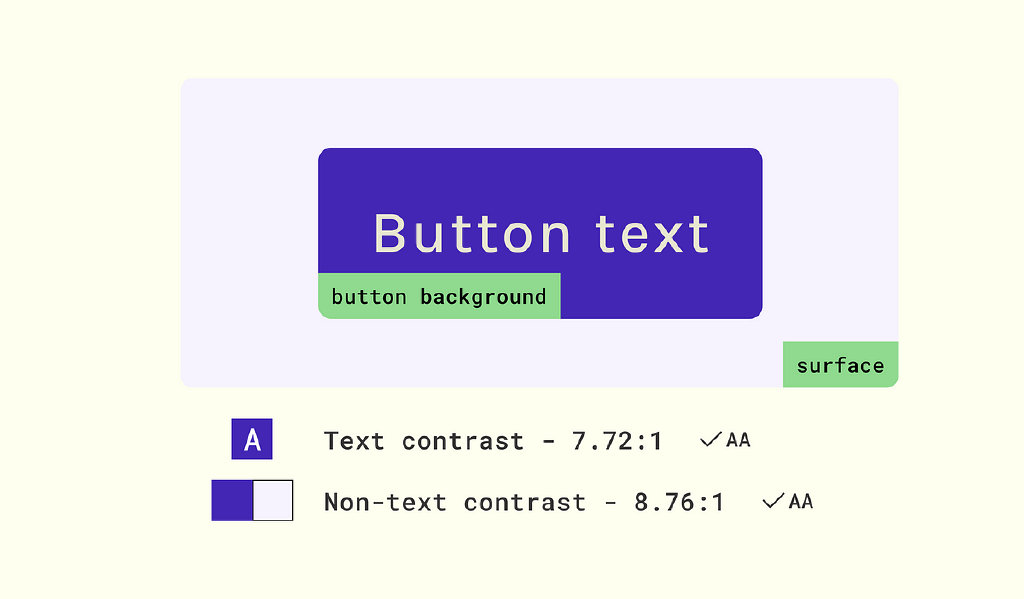Click the 8.76:1 ratio value
The height and width of the screenshot is (599, 1024).
tap(679, 502)
